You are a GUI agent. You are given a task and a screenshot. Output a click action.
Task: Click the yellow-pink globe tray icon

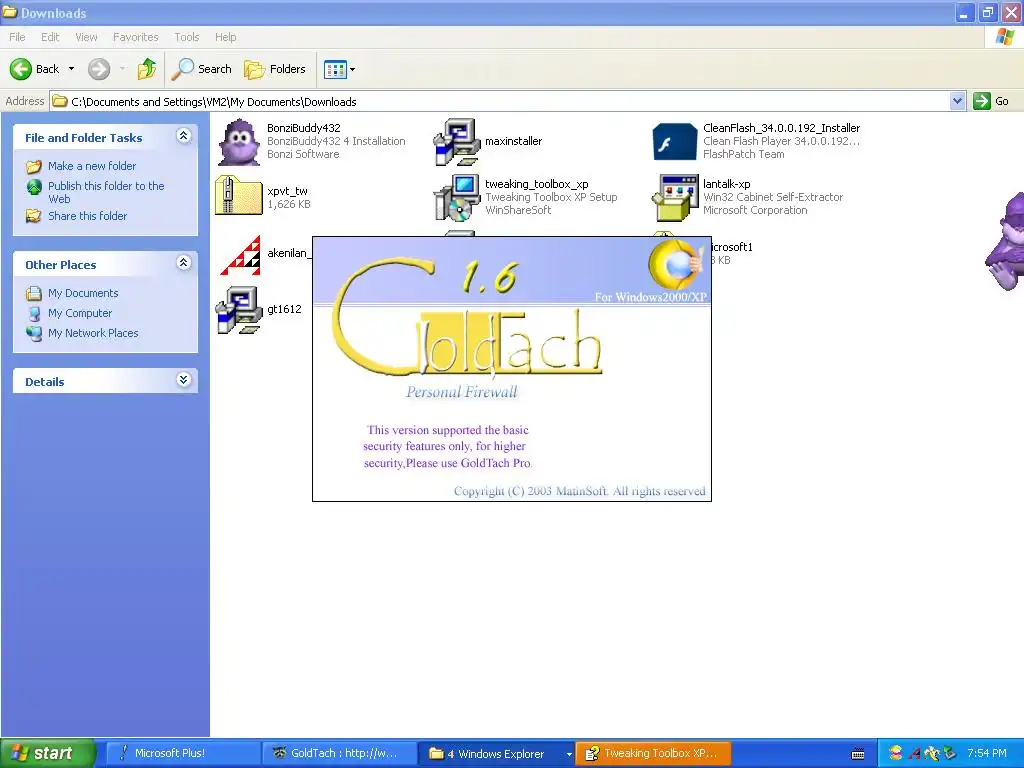pos(896,753)
